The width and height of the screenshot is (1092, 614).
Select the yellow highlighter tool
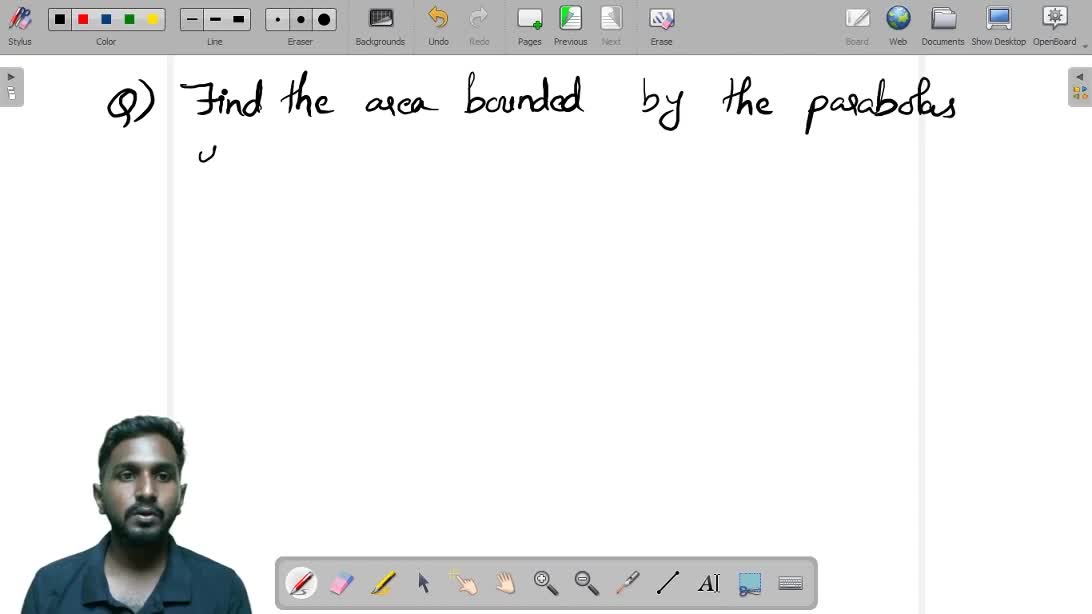click(x=383, y=583)
